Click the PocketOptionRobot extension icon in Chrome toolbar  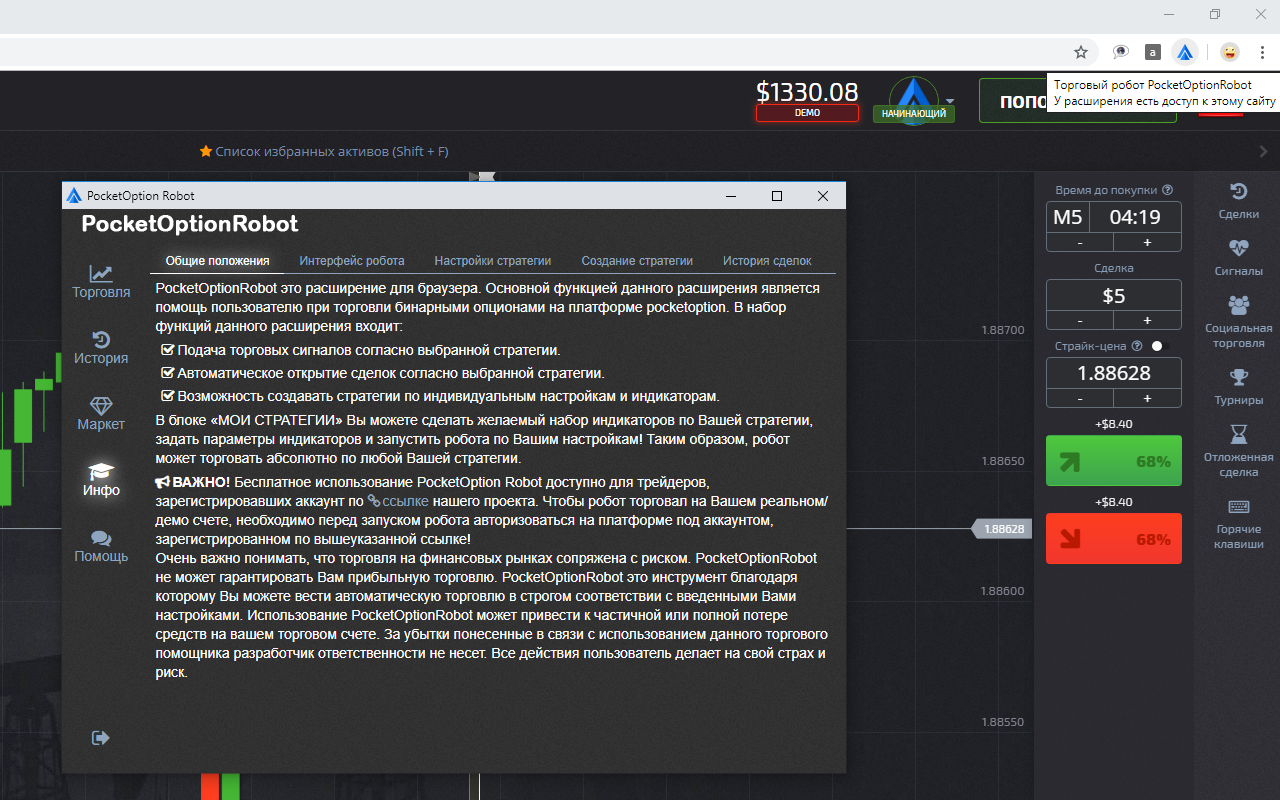(1185, 52)
